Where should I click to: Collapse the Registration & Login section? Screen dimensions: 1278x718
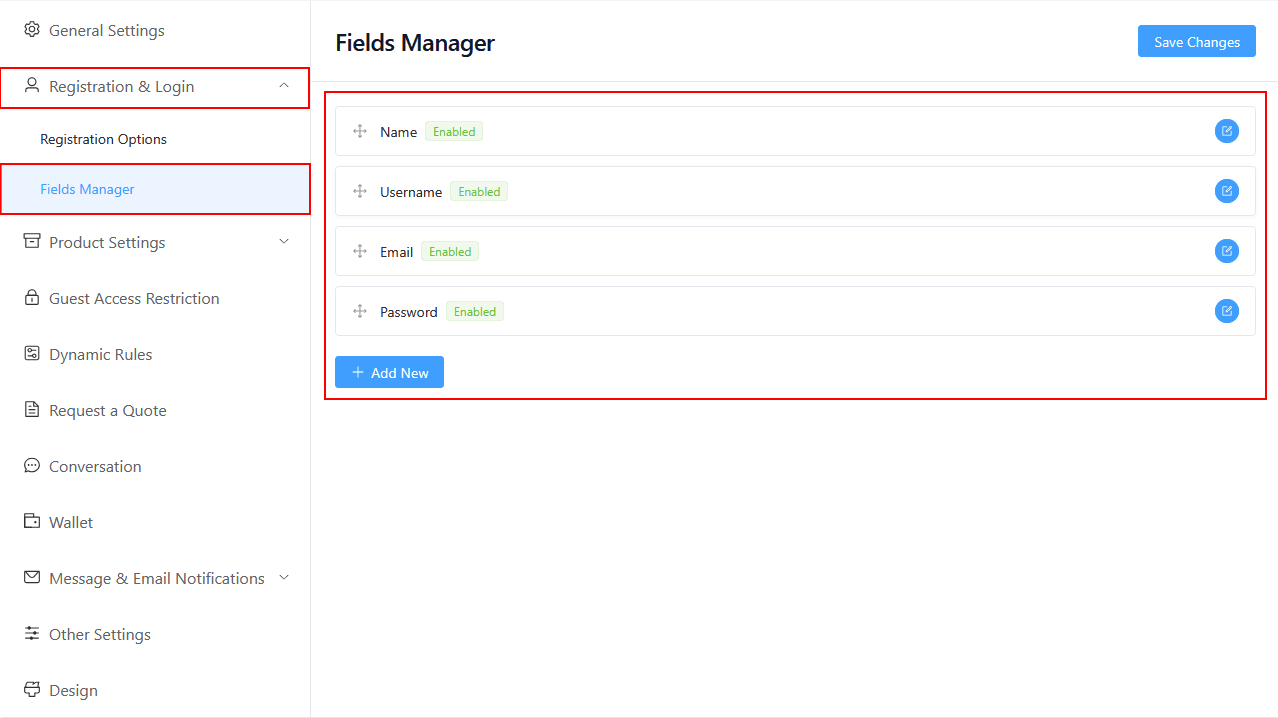point(283,86)
